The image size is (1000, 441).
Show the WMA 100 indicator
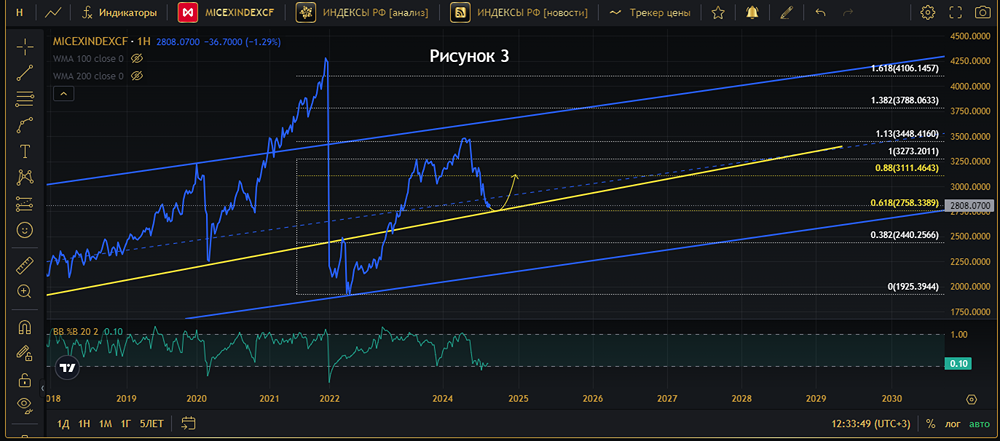[135, 59]
